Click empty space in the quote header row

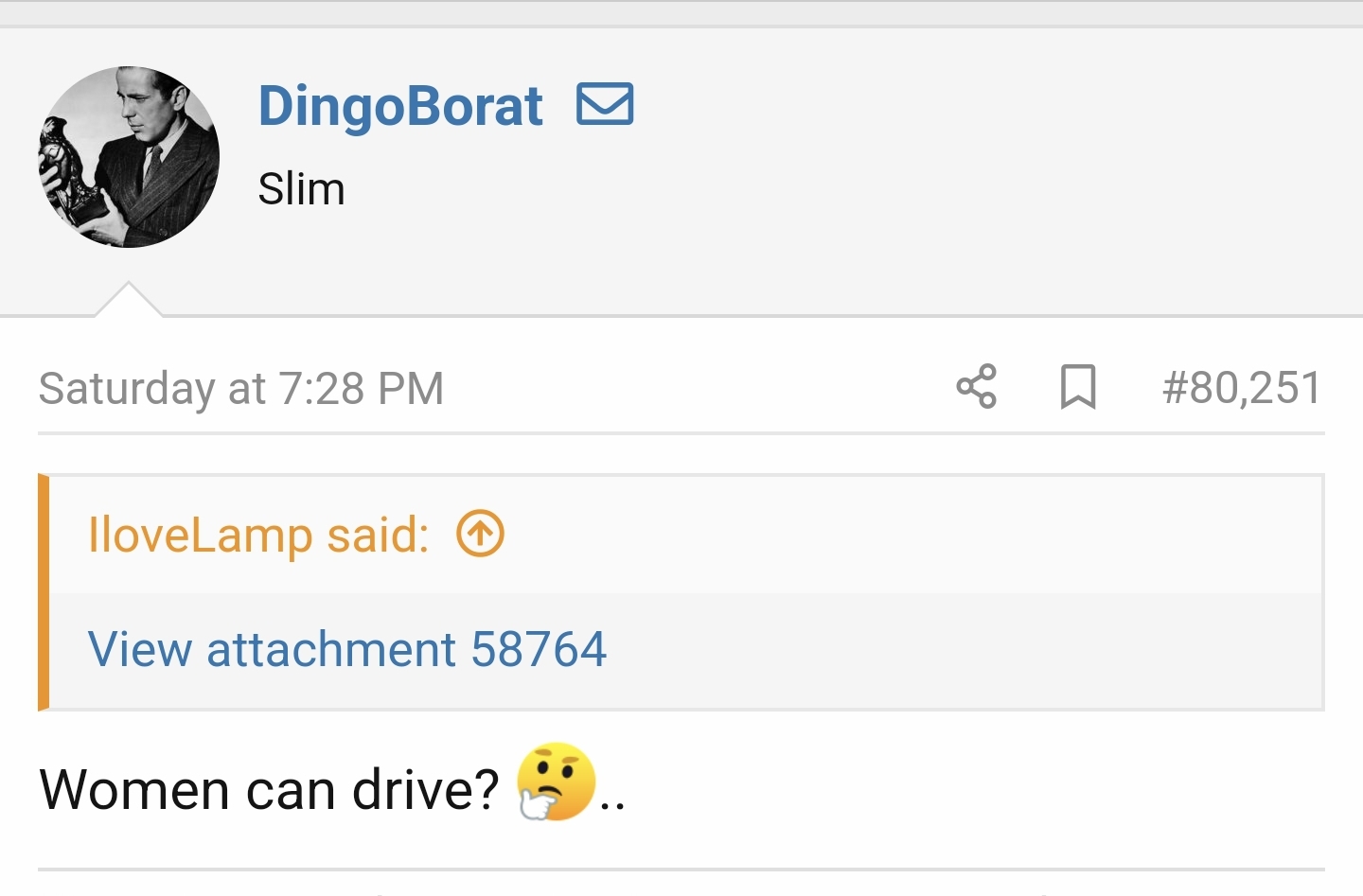(899, 535)
